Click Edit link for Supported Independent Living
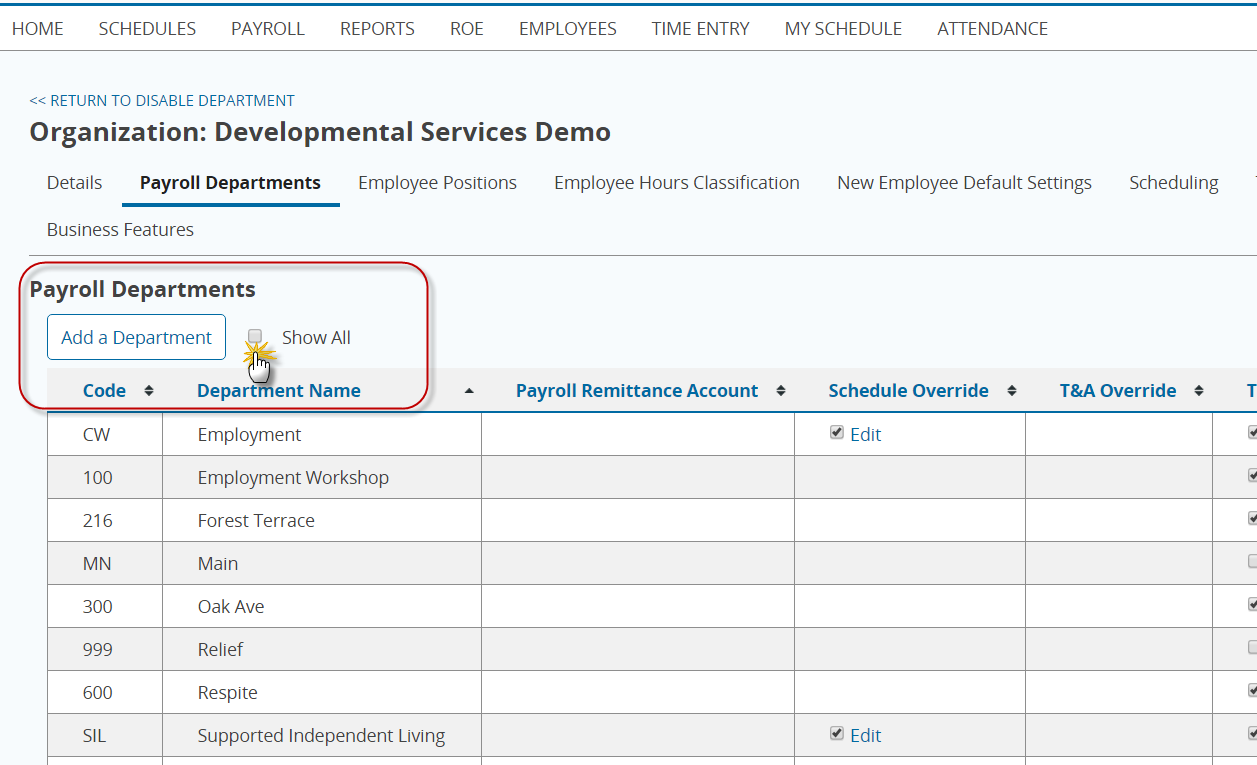 tap(866, 736)
